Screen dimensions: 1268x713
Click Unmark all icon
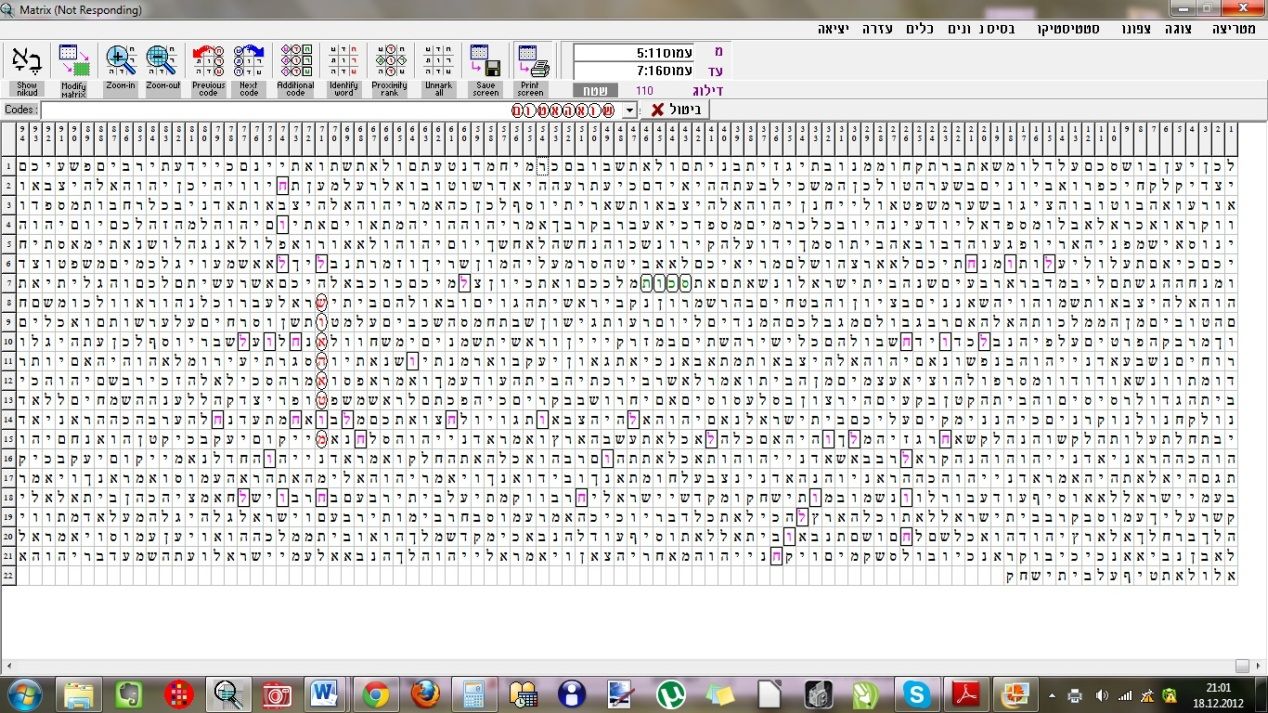tap(437, 62)
